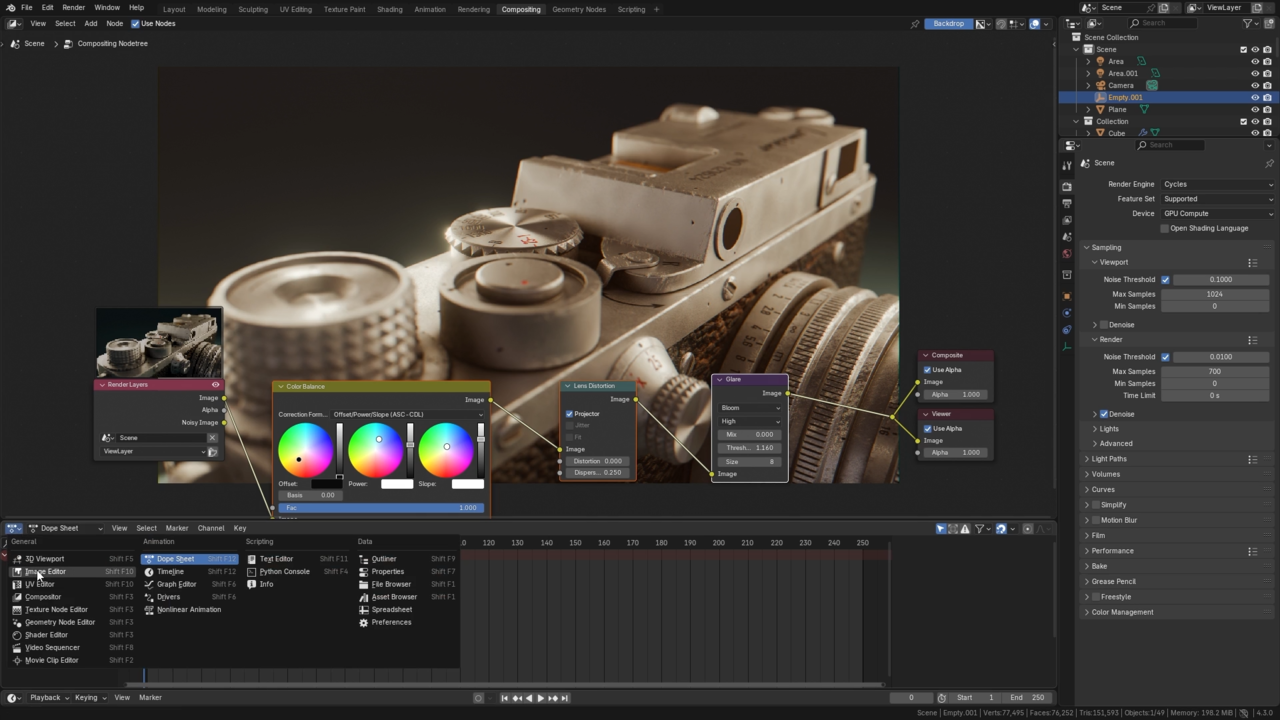
Task: Open the Render menu in top bar
Action: click(74, 8)
